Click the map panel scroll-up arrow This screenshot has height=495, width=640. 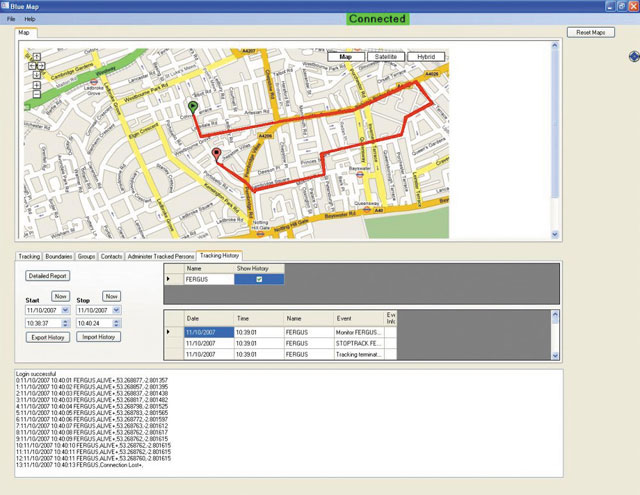(x=555, y=45)
